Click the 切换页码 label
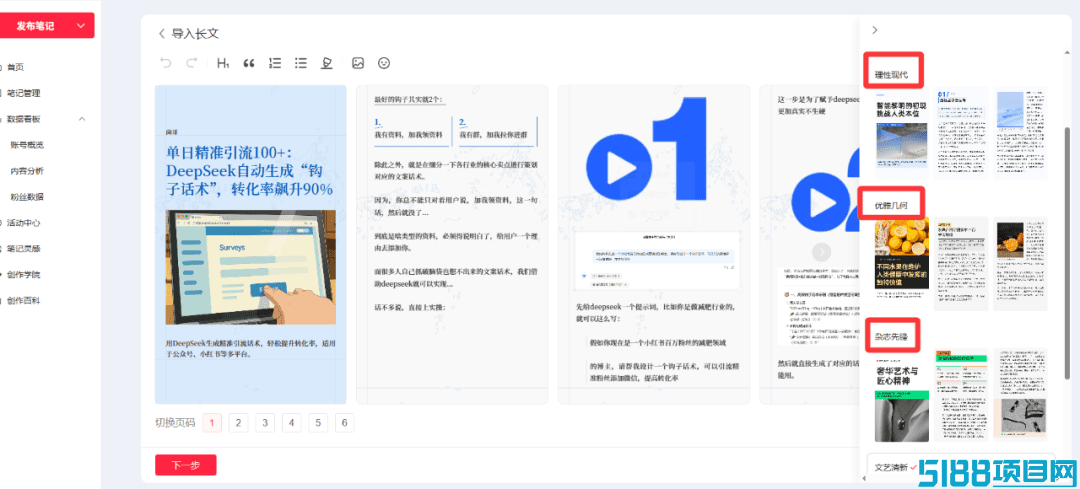The height and width of the screenshot is (489, 1080). [x=175, y=422]
